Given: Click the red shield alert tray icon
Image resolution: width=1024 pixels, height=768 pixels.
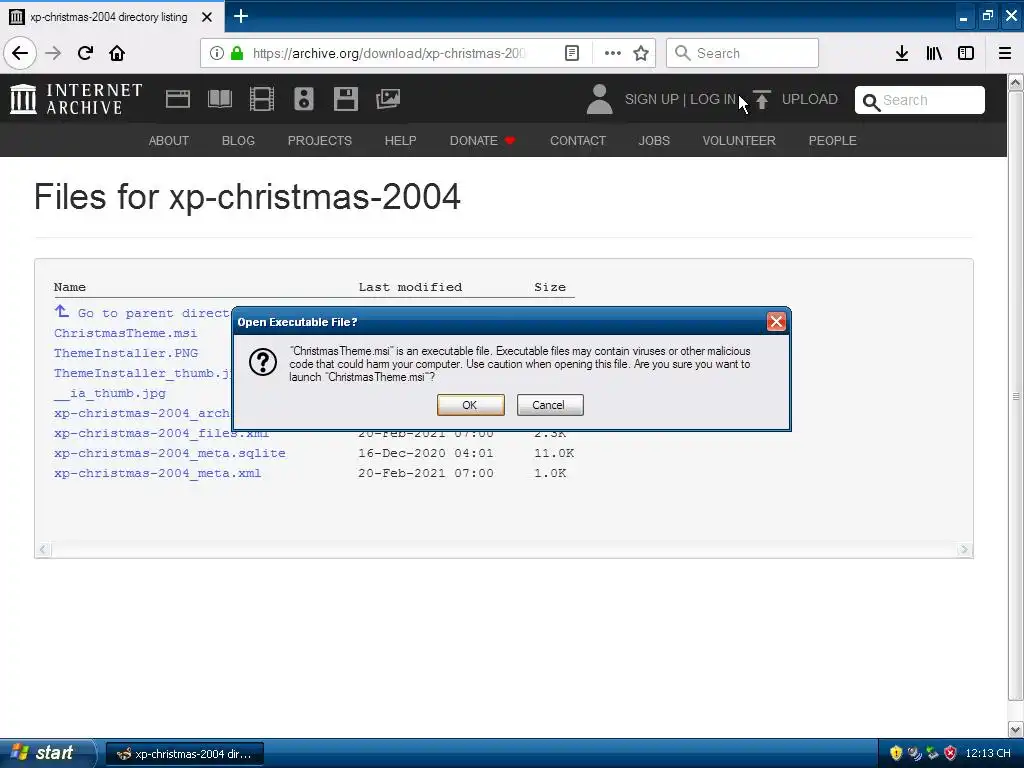Looking at the screenshot, I should (x=950, y=753).
